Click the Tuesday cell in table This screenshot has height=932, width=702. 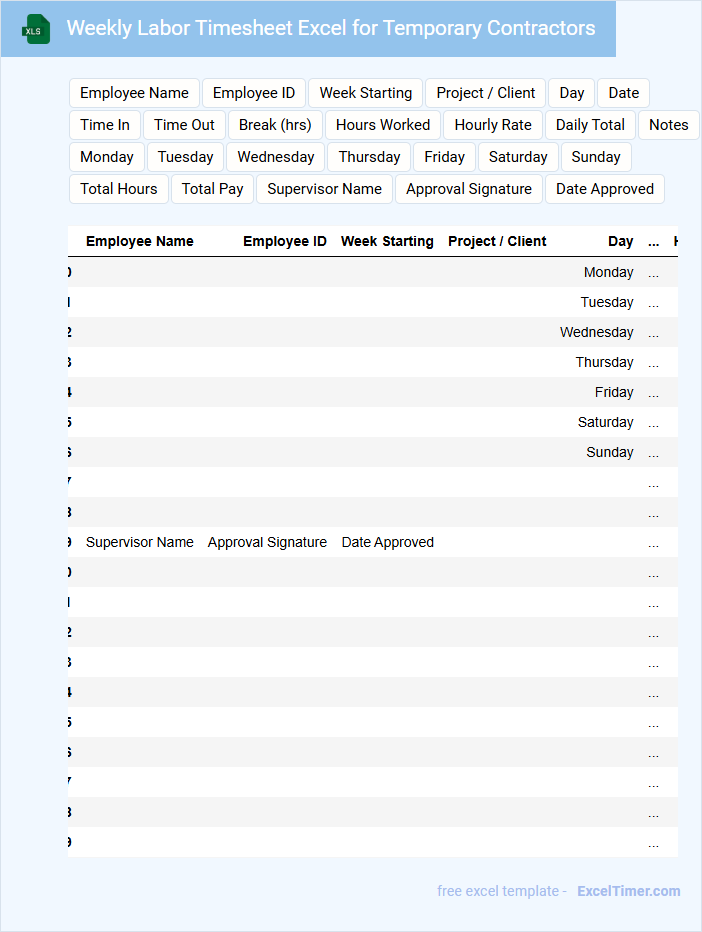607,302
